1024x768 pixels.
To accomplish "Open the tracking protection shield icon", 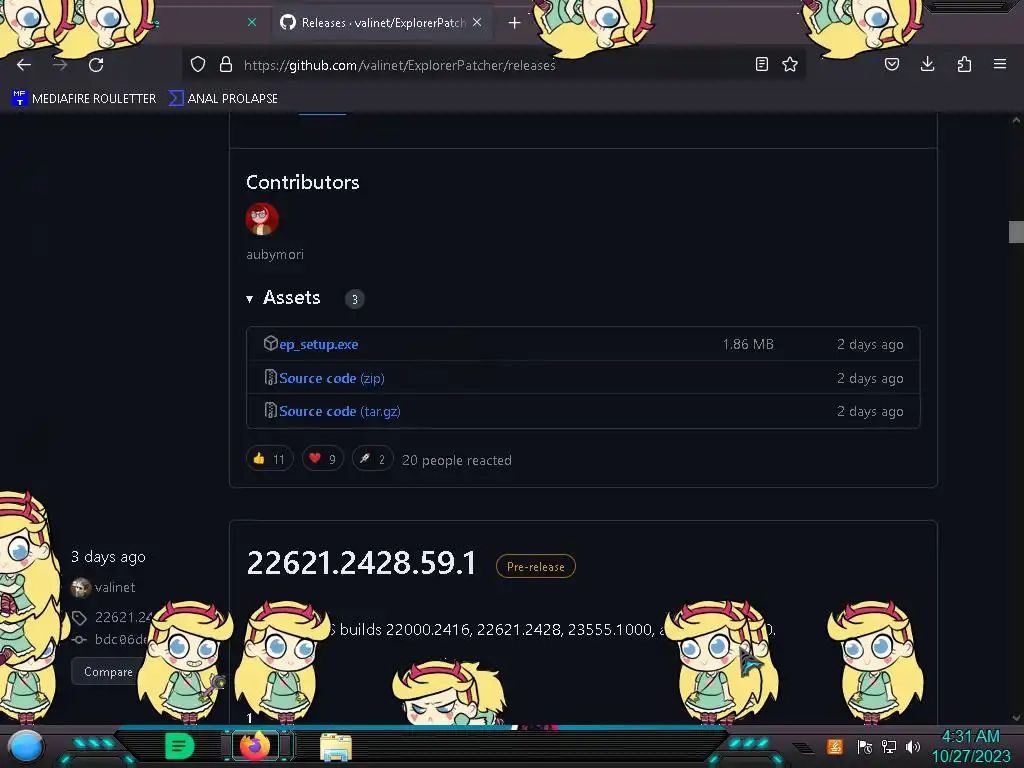I will pos(198,64).
